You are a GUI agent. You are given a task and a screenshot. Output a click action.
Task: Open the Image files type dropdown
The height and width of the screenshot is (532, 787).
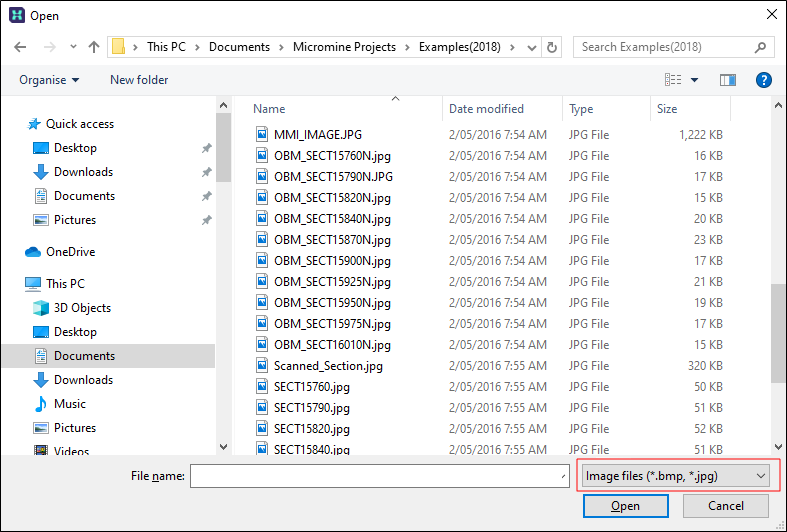676,476
